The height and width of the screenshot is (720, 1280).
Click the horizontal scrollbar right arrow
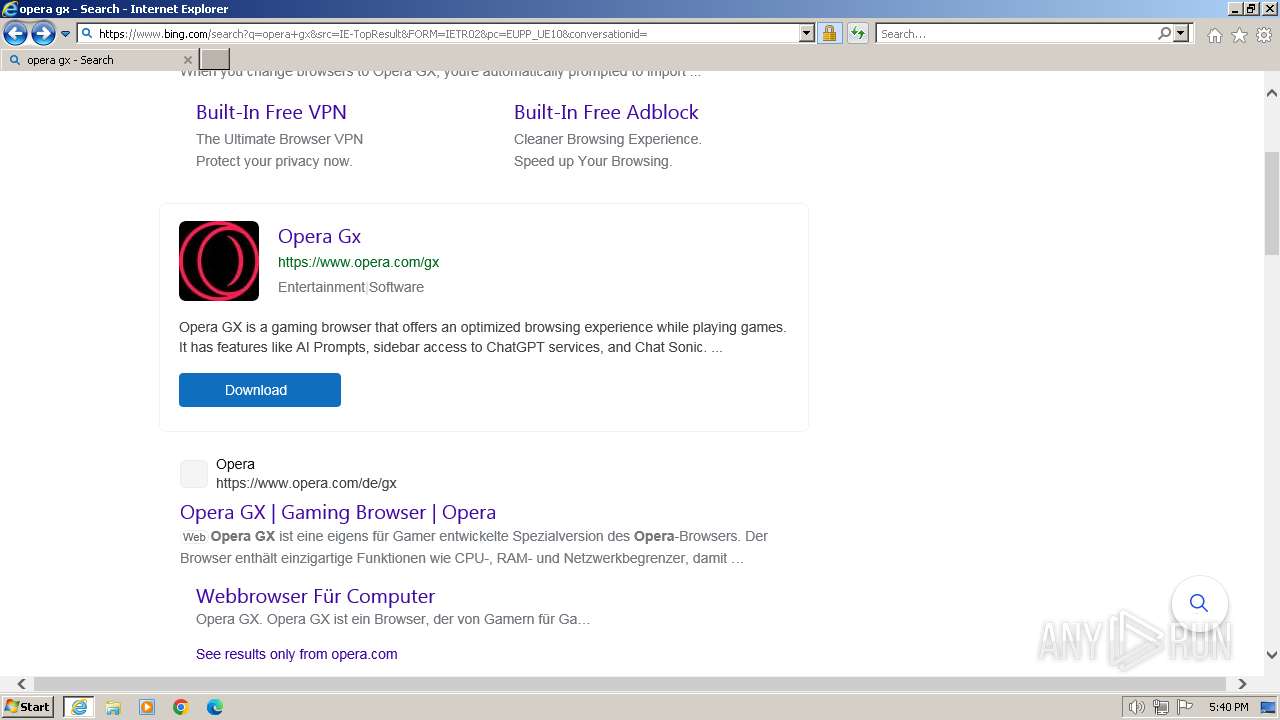[1242, 684]
